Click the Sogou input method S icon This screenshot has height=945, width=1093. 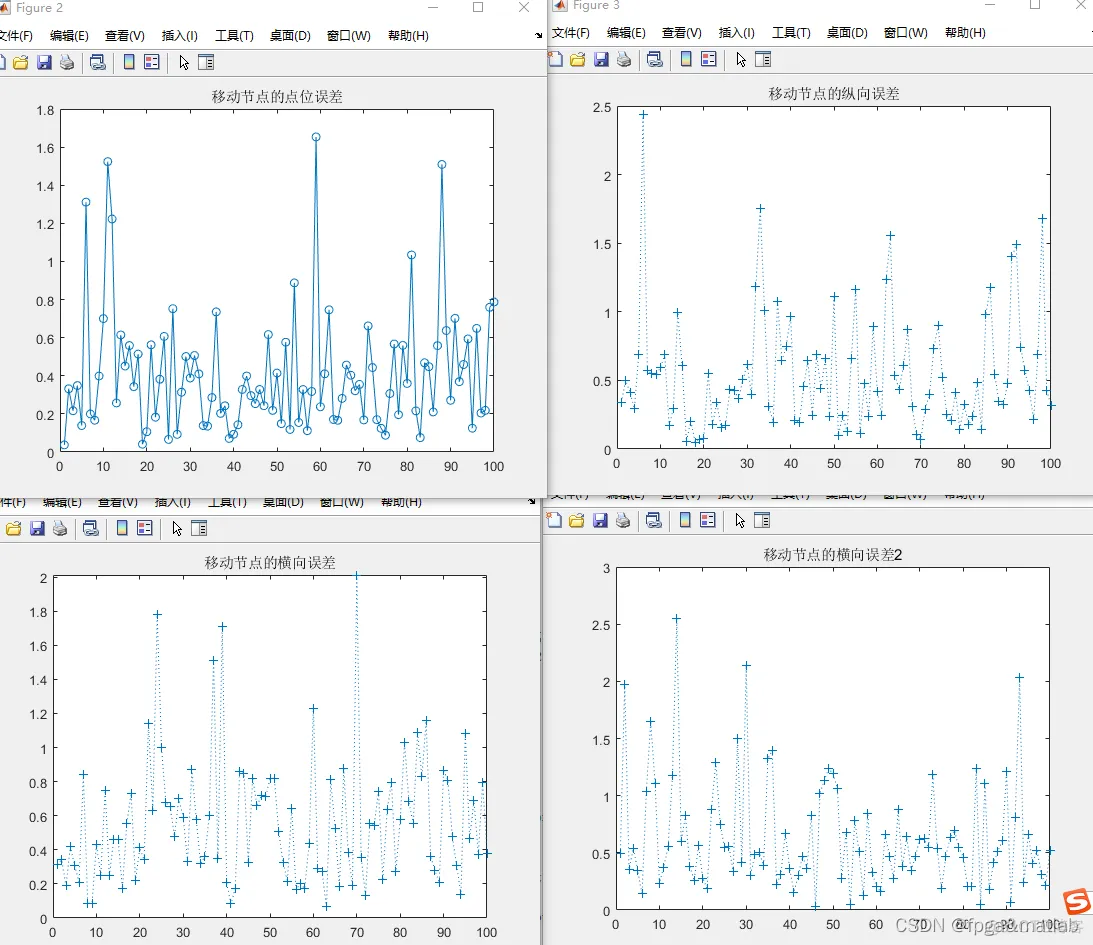1077,902
